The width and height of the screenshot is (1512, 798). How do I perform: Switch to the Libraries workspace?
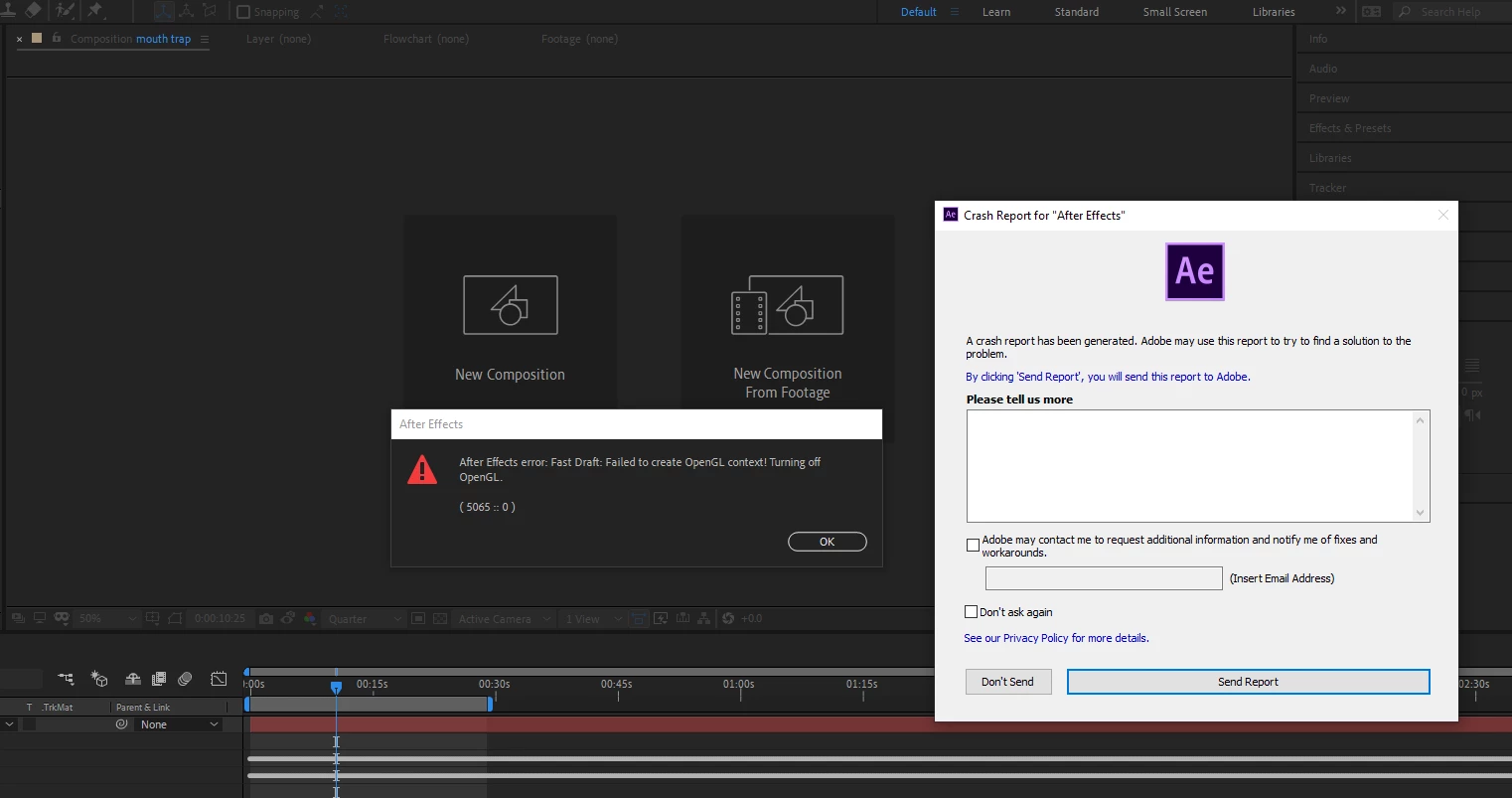(1274, 12)
